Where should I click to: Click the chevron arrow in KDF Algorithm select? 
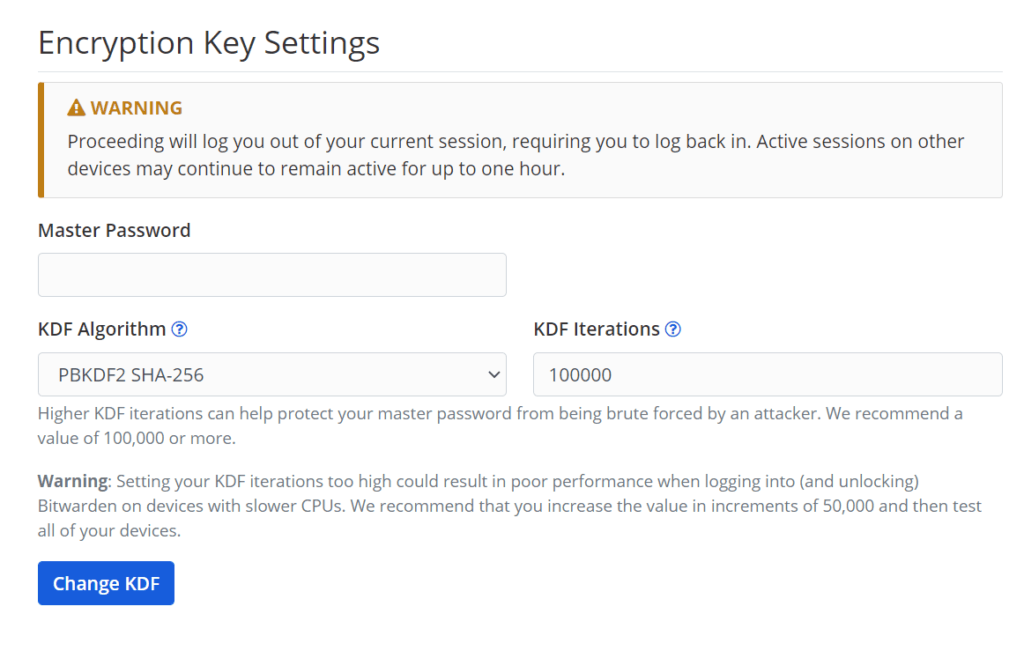pos(494,375)
